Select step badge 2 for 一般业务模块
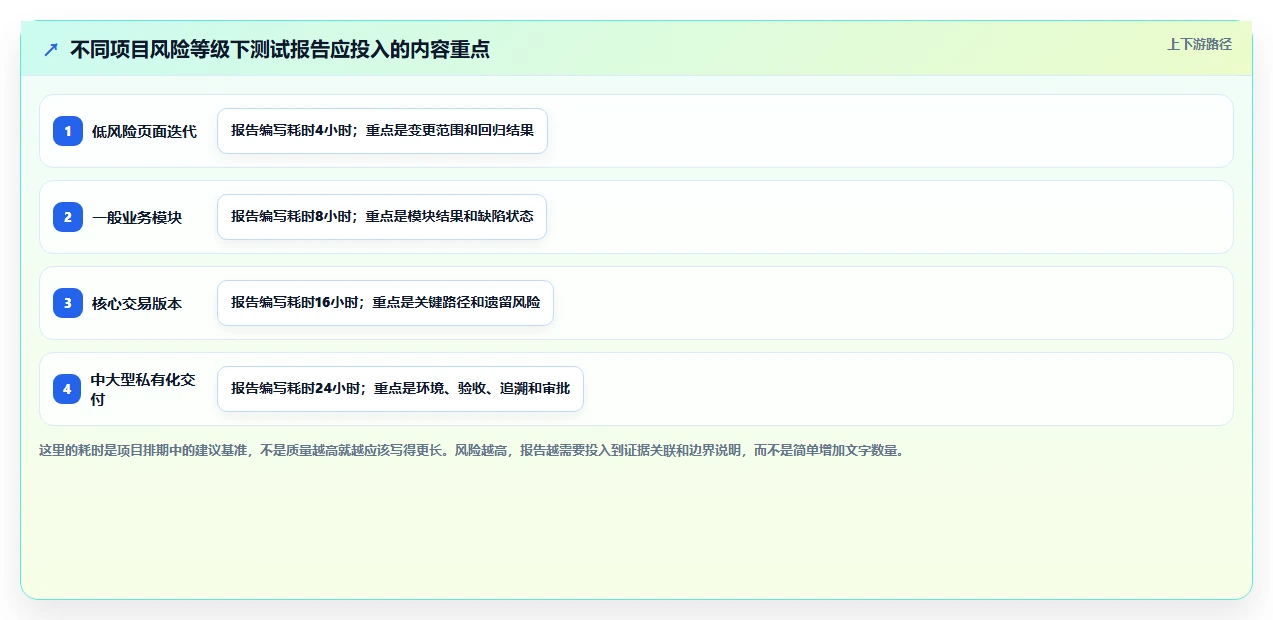This screenshot has width=1273, height=620. click(68, 217)
